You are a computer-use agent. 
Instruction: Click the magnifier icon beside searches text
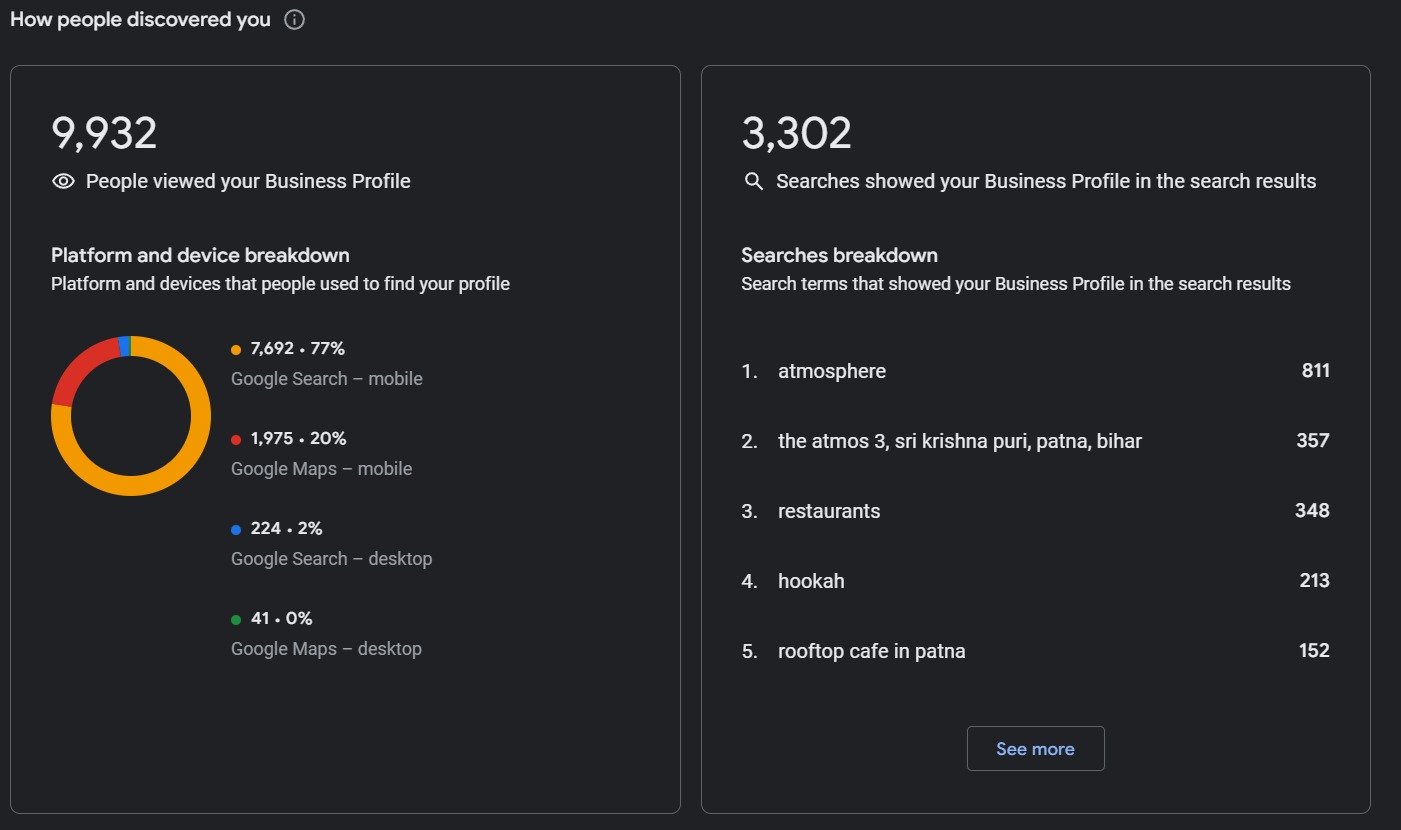754,181
